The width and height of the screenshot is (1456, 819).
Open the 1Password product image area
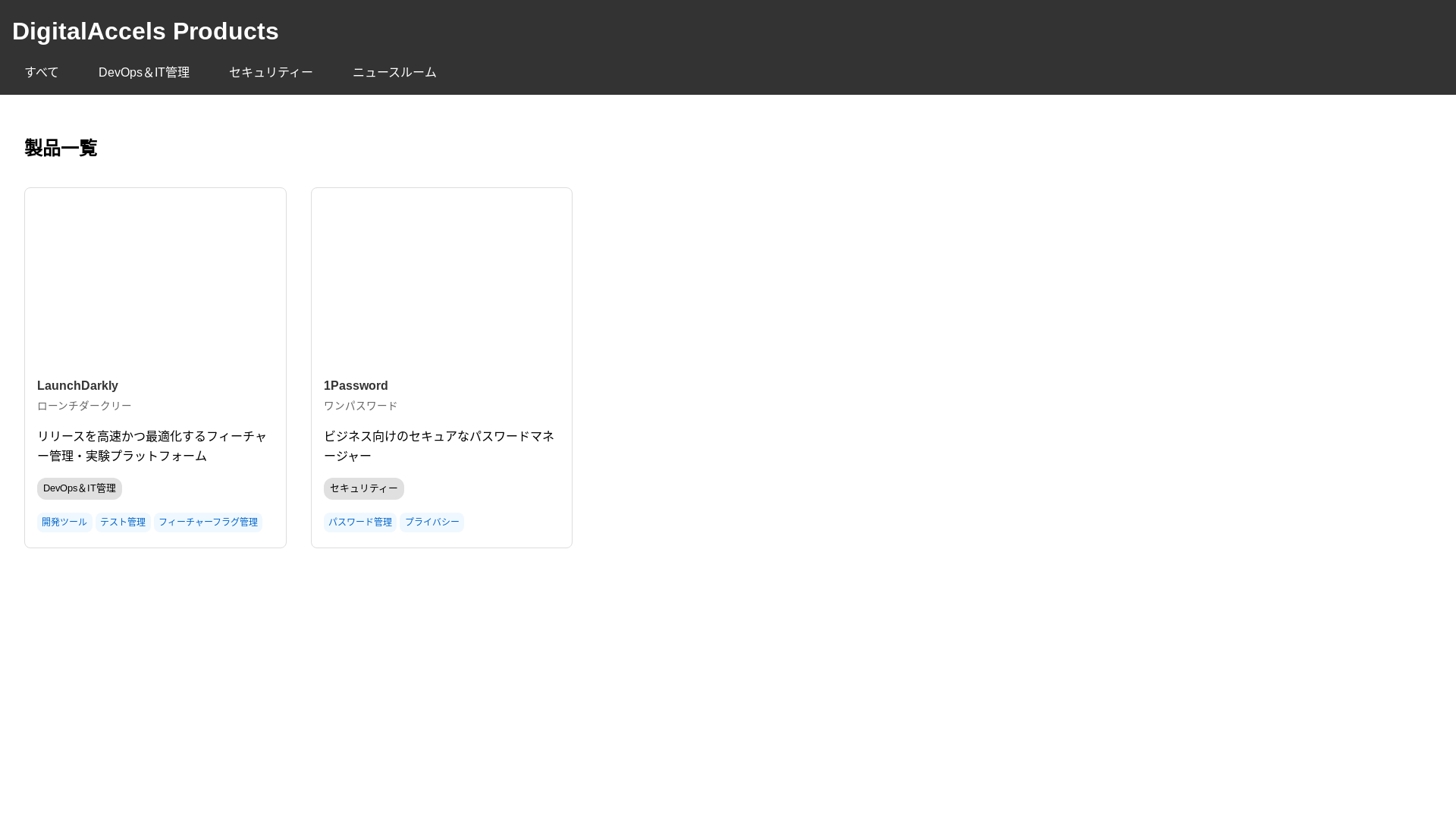click(441, 278)
